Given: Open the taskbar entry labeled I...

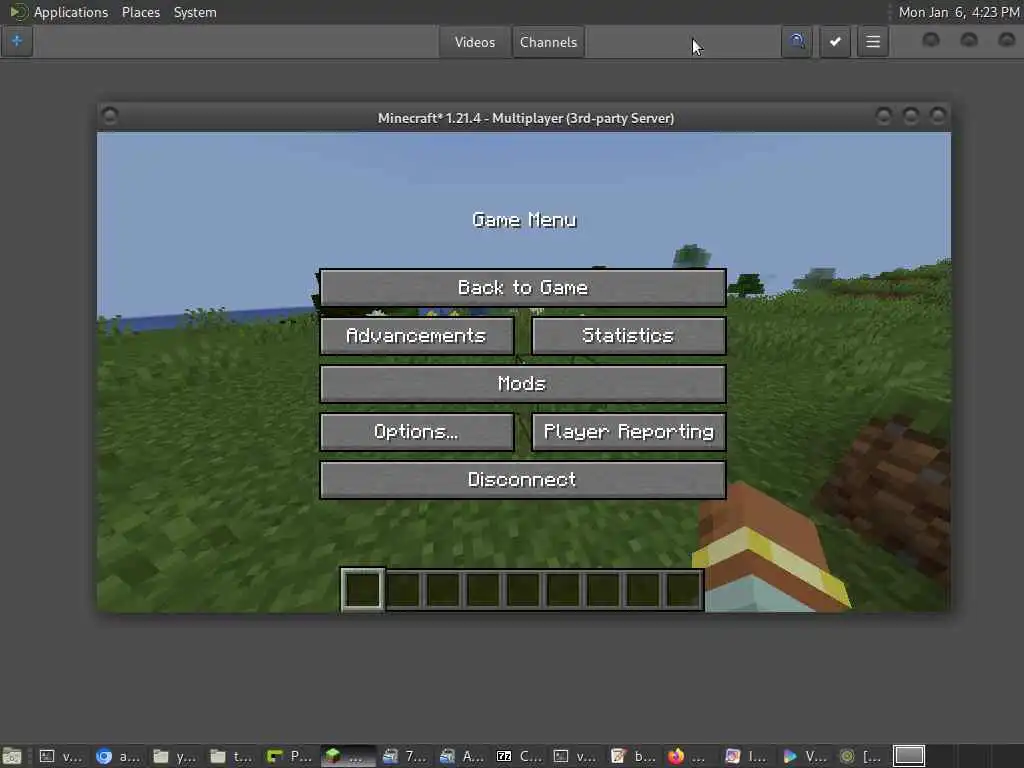Looking at the screenshot, I should click(x=748, y=756).
